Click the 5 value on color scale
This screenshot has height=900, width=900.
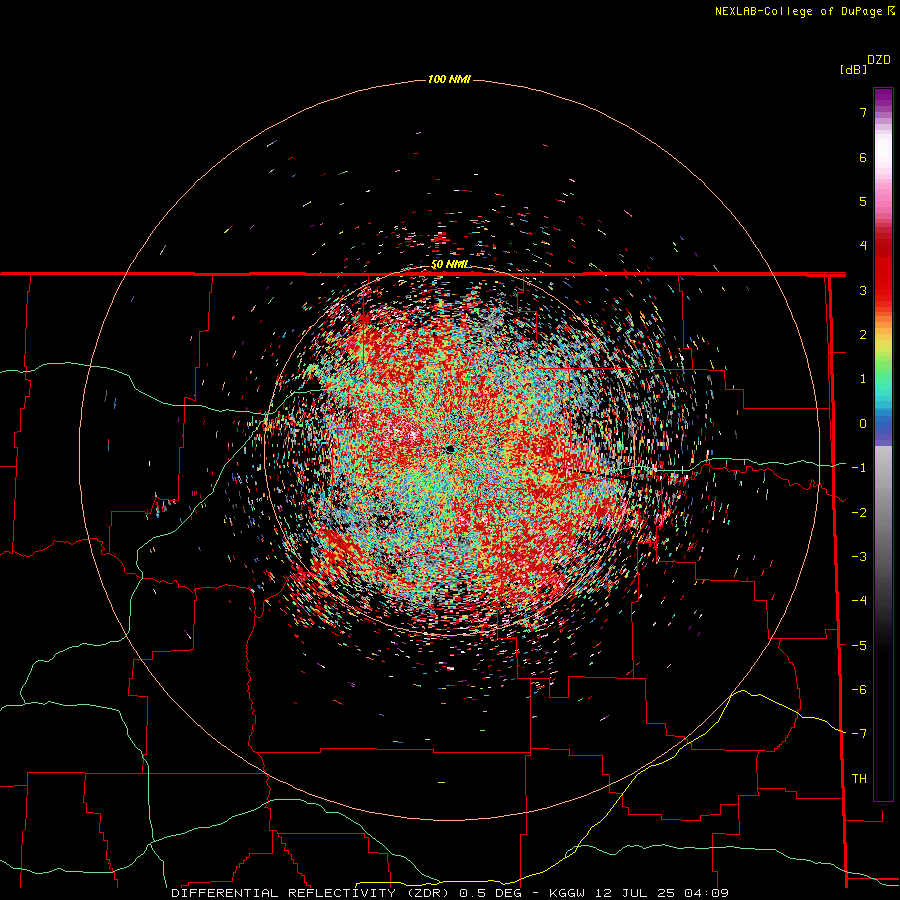click(863, 201)
